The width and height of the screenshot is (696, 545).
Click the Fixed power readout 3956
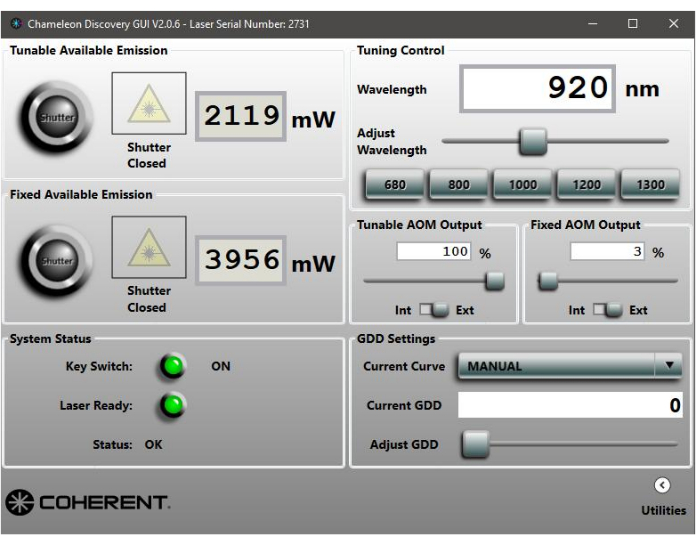pyautogui.click(x=241, y=260)
